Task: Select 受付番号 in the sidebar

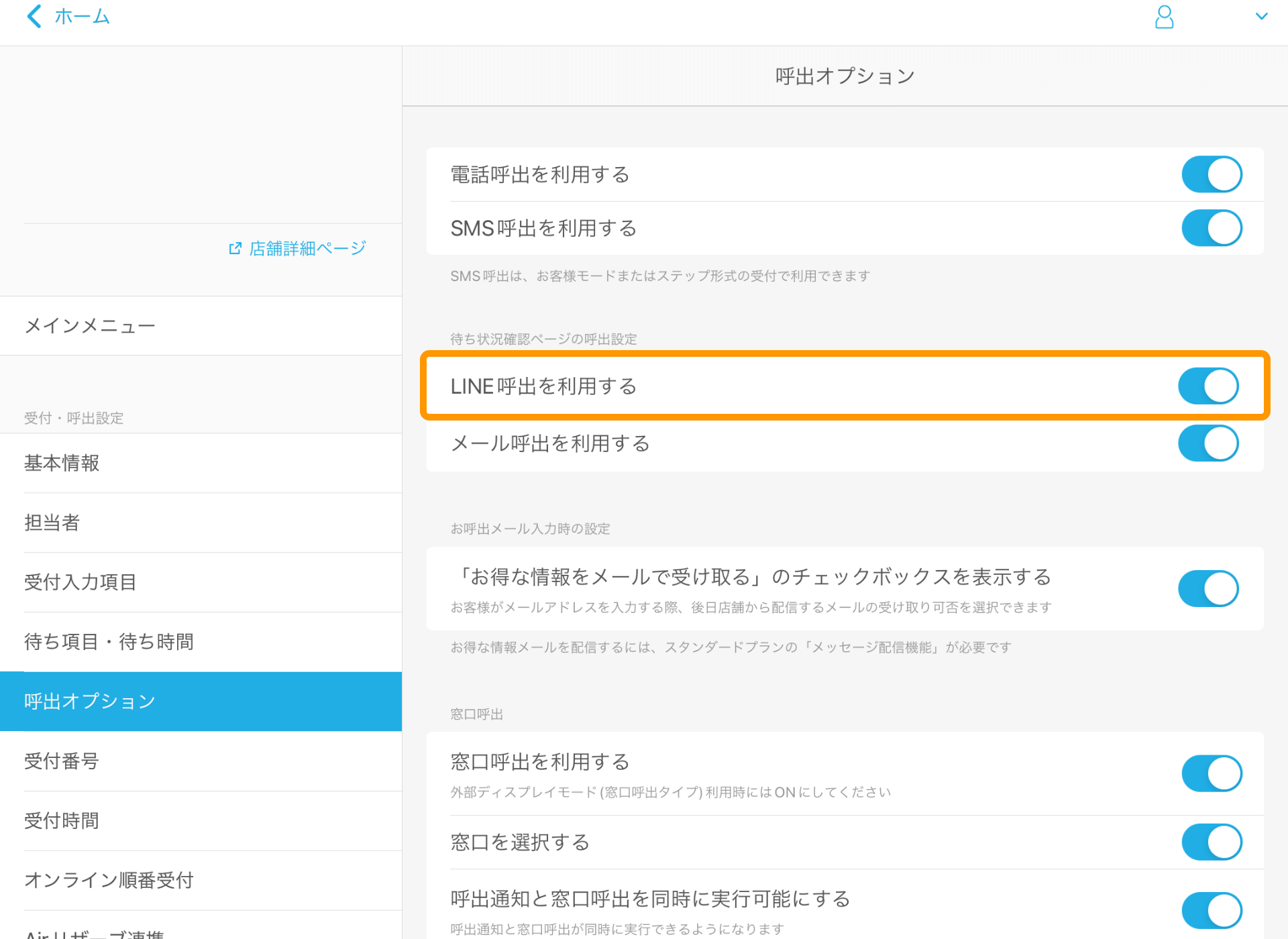Action: pyautogui.click(x=201, y=761)
